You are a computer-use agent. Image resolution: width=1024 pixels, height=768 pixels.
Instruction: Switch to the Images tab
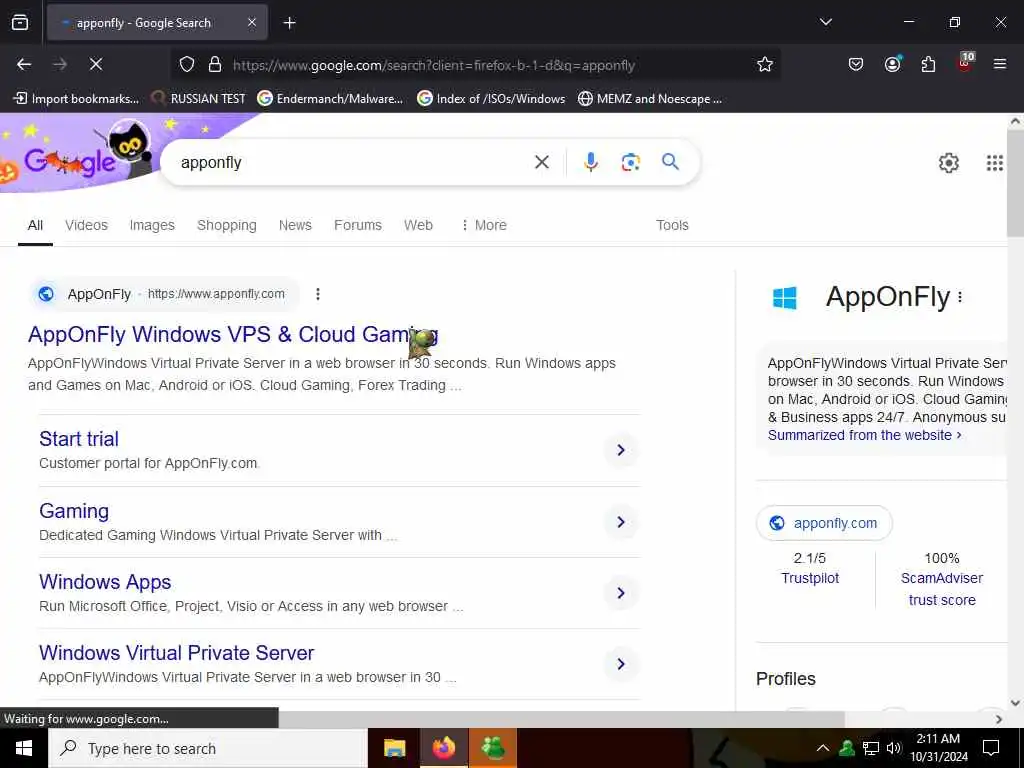click(x=152, y=225)
